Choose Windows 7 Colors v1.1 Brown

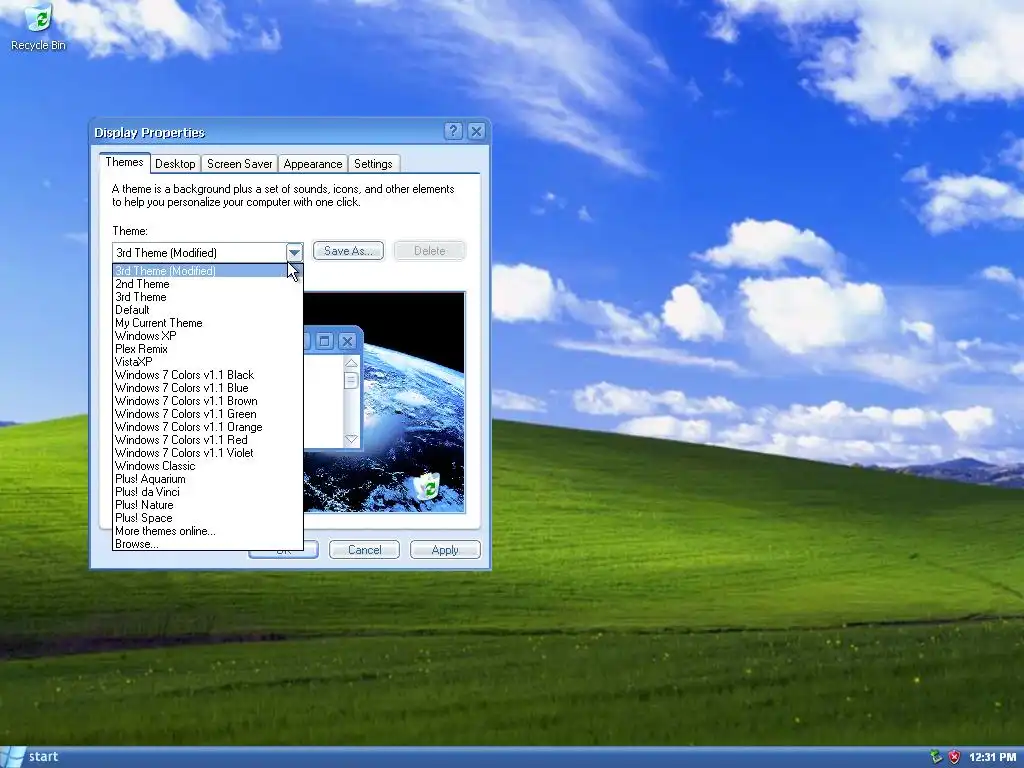click(208, 401)
